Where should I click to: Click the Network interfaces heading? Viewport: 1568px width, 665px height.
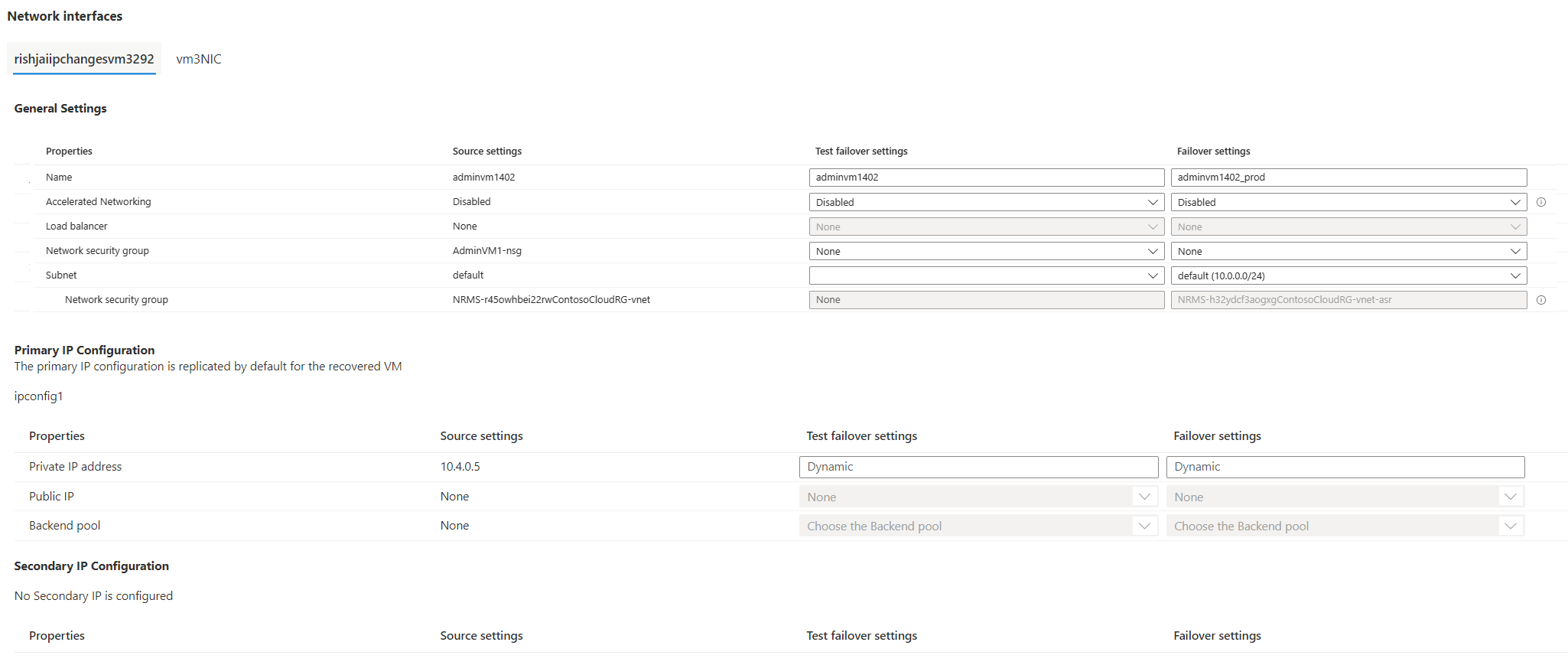click(x=64, y=16)
